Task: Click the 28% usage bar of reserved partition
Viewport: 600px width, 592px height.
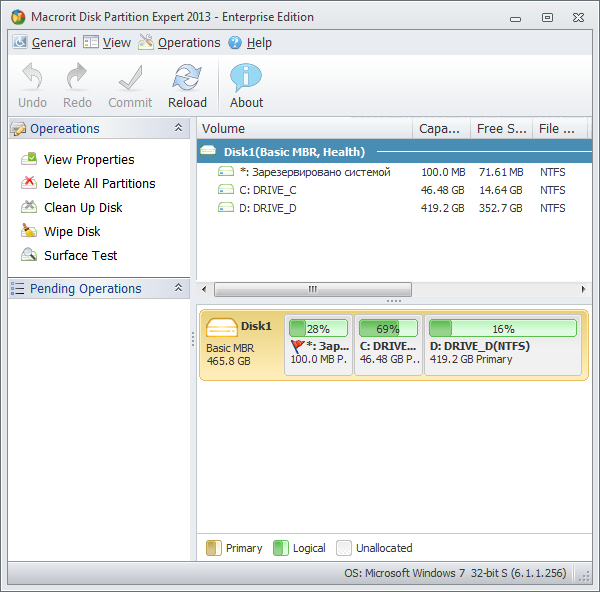Action: coord(318,328)
